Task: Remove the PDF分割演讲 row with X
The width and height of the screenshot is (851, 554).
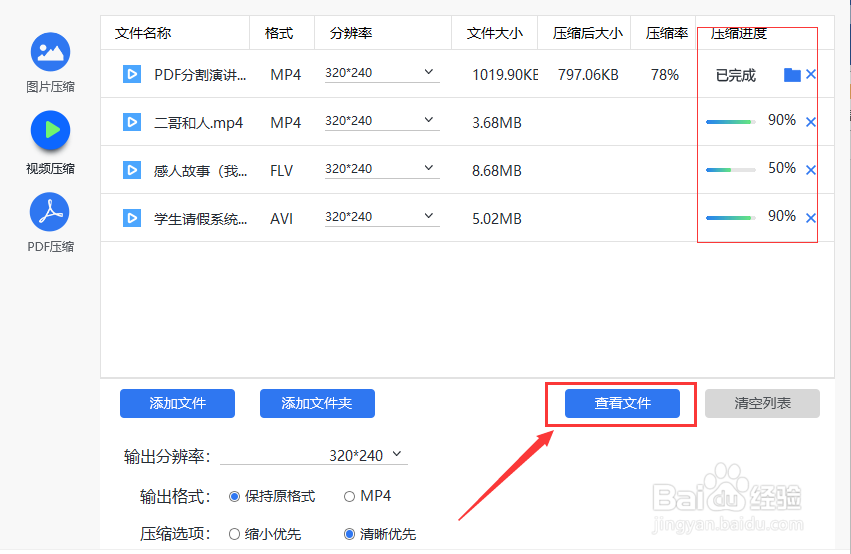Action: (x=811, y=74)
